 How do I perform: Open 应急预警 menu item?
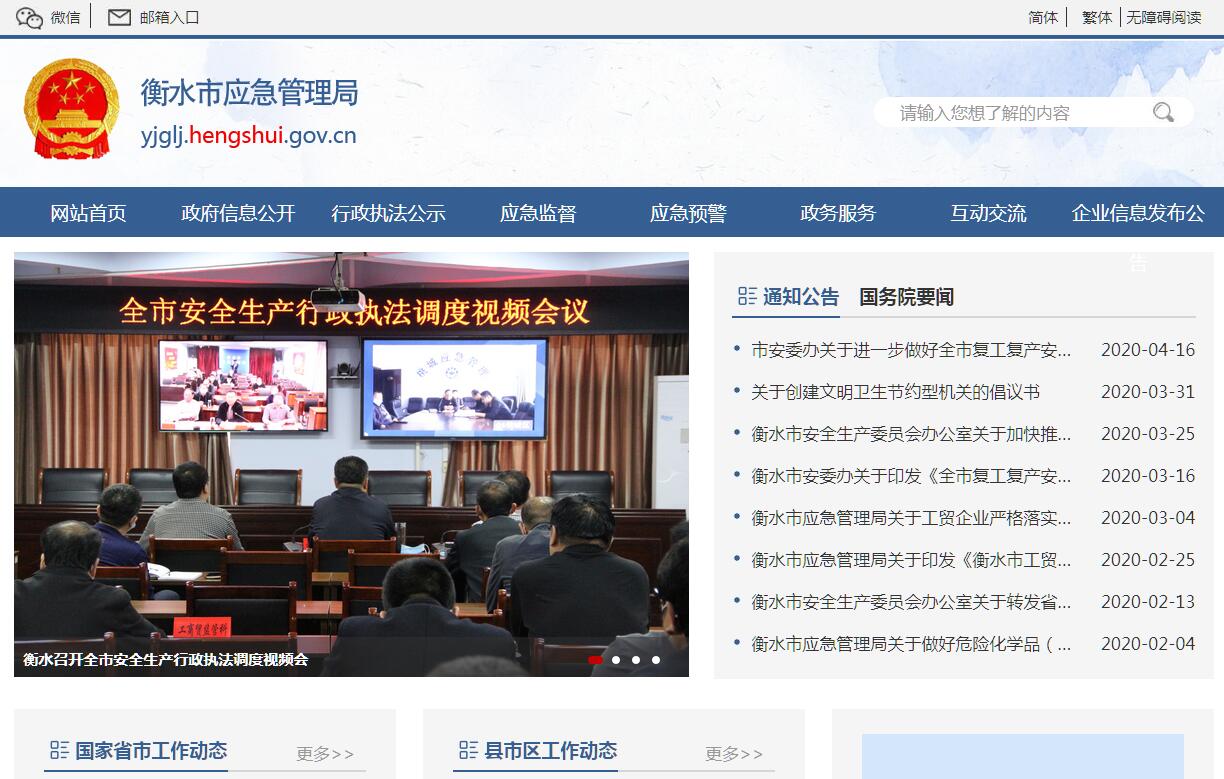click(x=688, y=213)
